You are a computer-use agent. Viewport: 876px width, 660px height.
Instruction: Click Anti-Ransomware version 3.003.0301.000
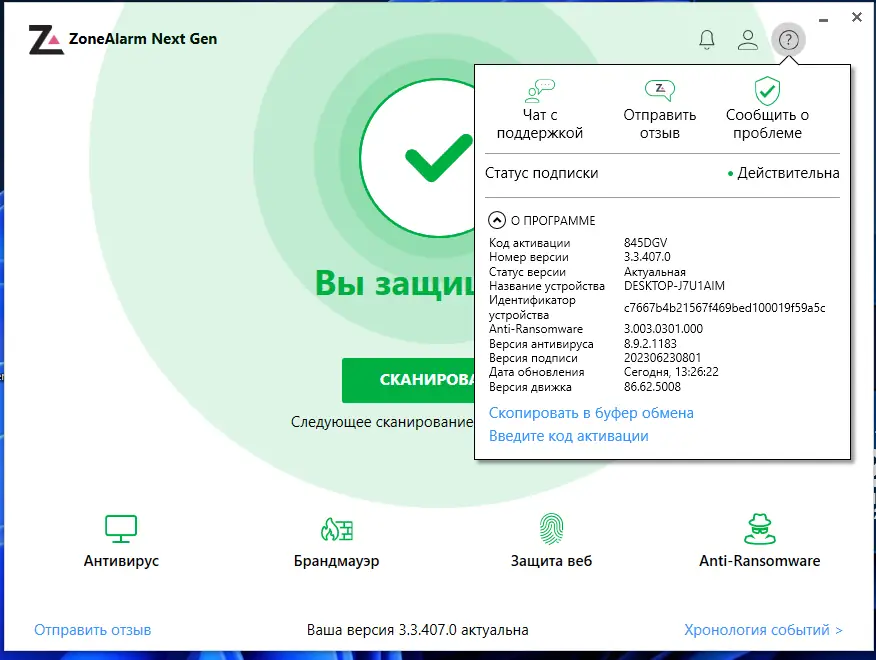[x=663, y=329]
